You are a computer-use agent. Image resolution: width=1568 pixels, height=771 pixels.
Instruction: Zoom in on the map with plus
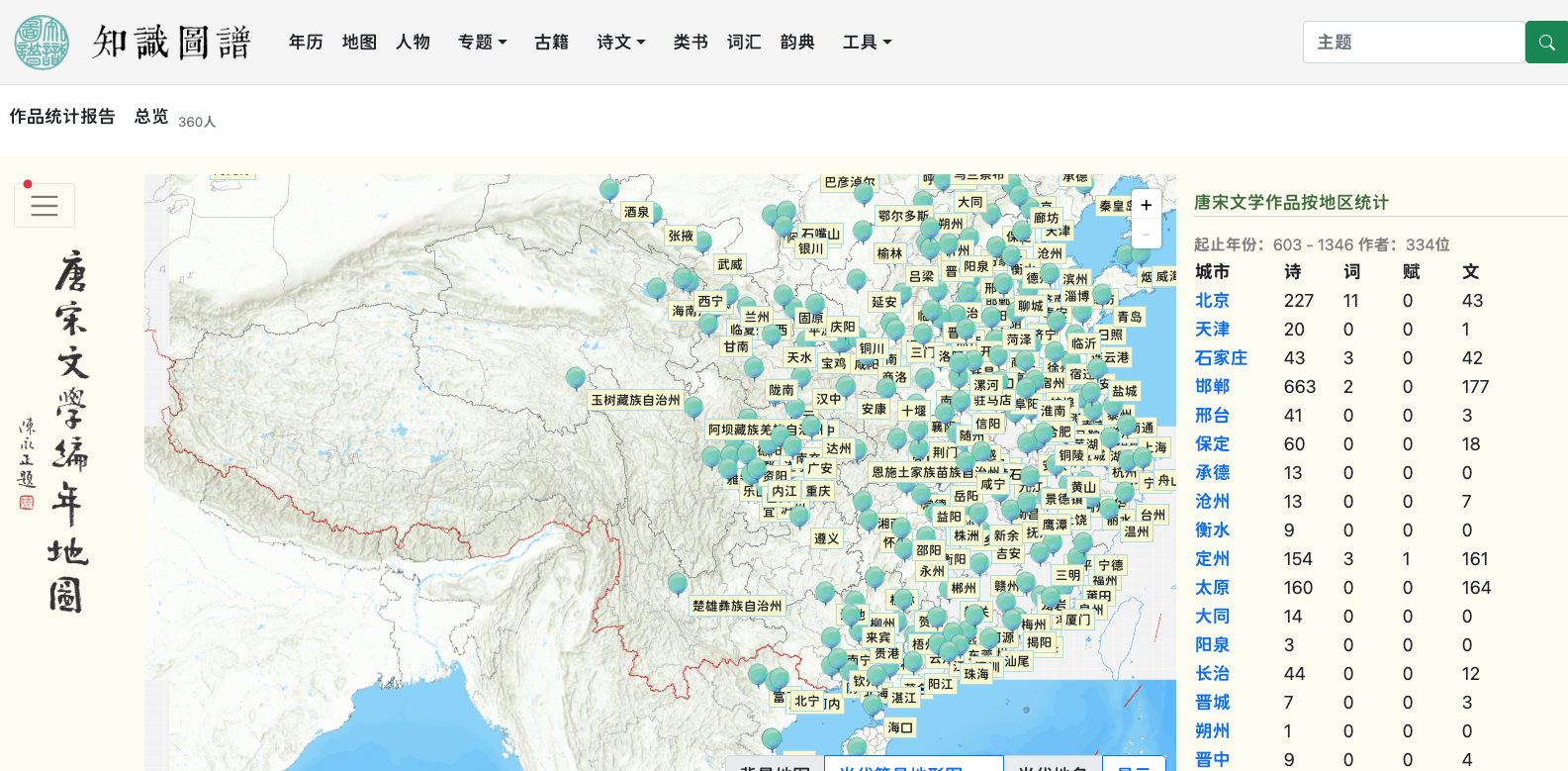click(1146, 205)
